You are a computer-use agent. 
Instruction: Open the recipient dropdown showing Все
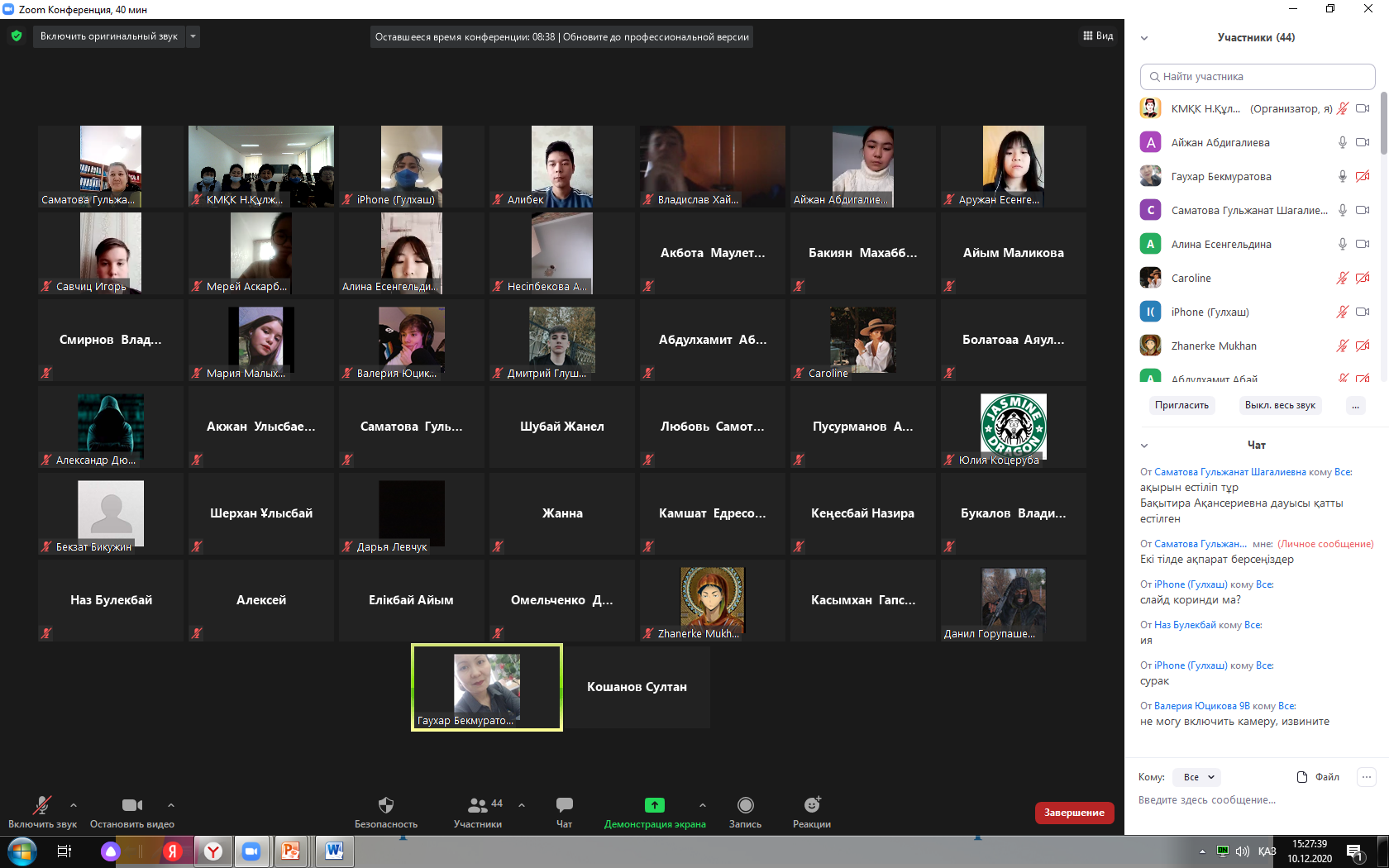[x=1198, y=777]
